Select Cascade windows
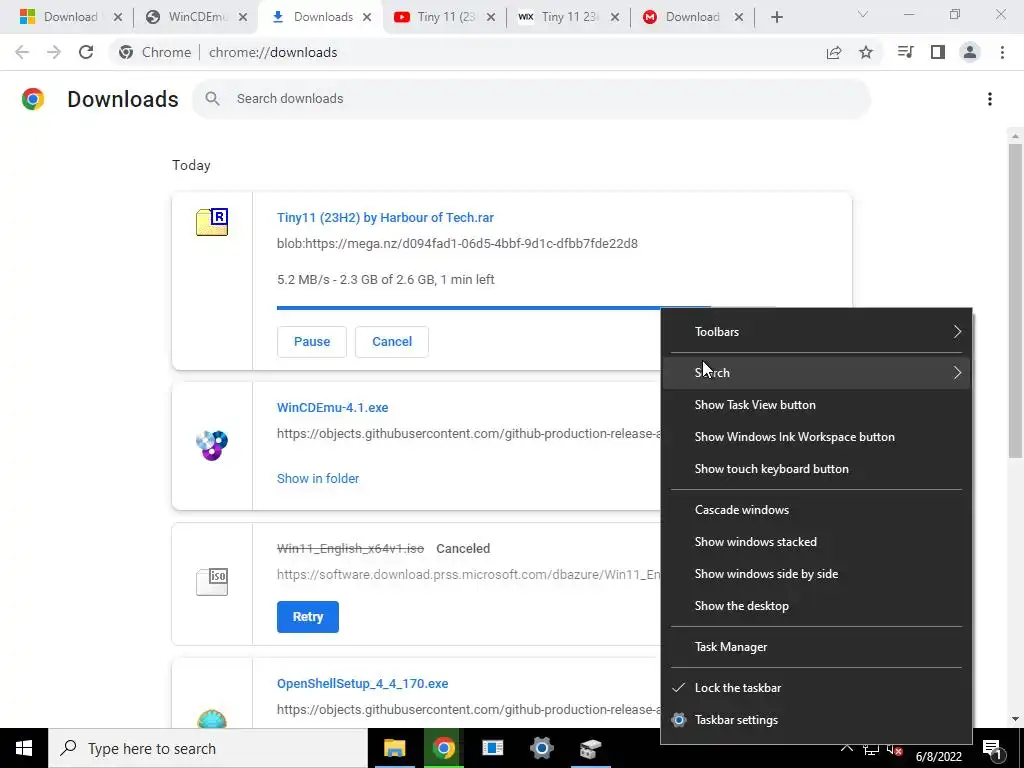 pos(817,510)
